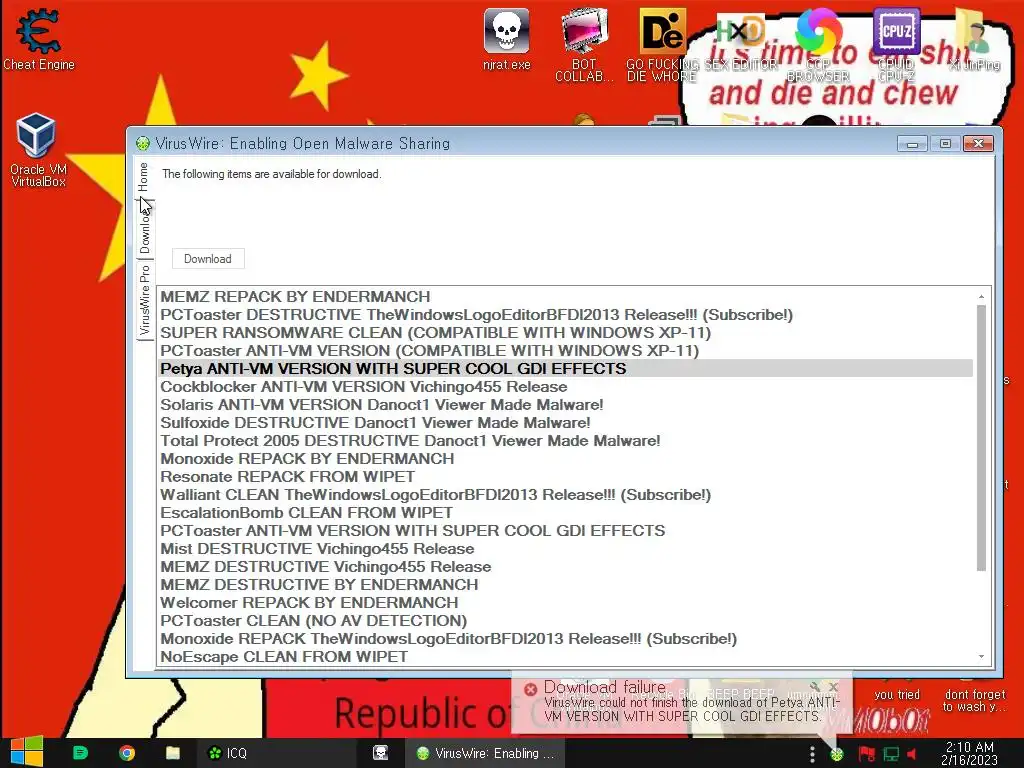
Task: Open the taskbar clock showing 2:10 AM
Action: (x=969, y=753)
